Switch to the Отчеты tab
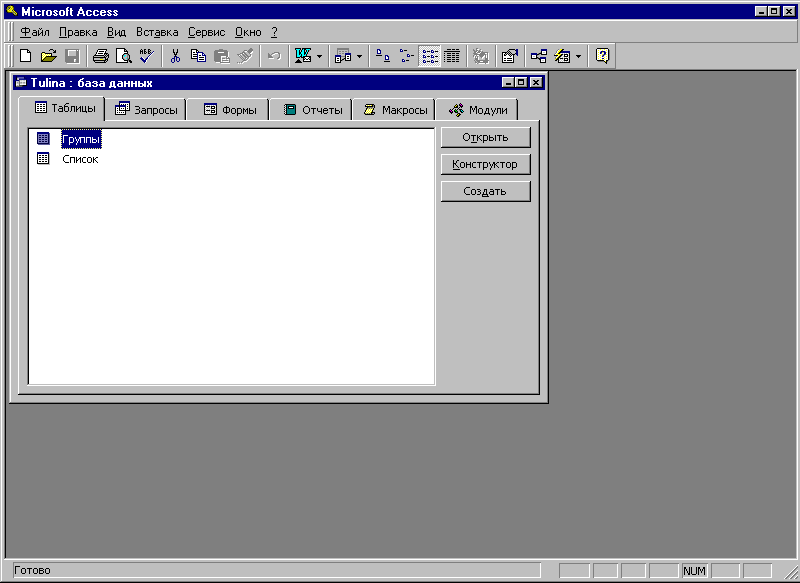Image resolution: width=800 pixels, height=583 pixels. point(312,110)
